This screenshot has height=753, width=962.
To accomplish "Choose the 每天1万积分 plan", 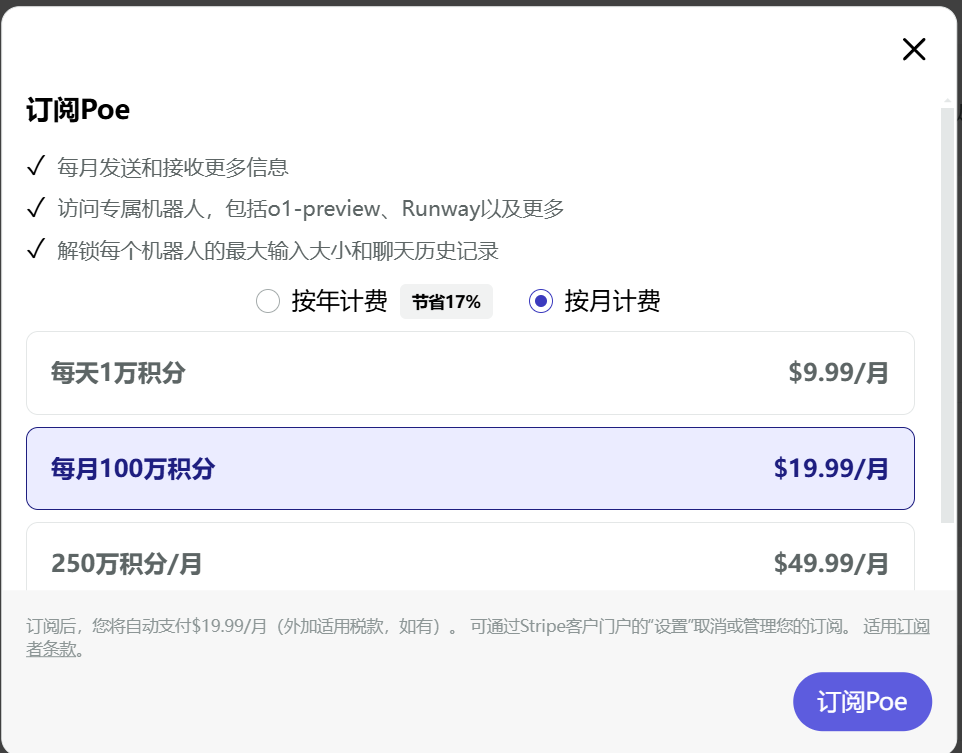I will [470, 373].
